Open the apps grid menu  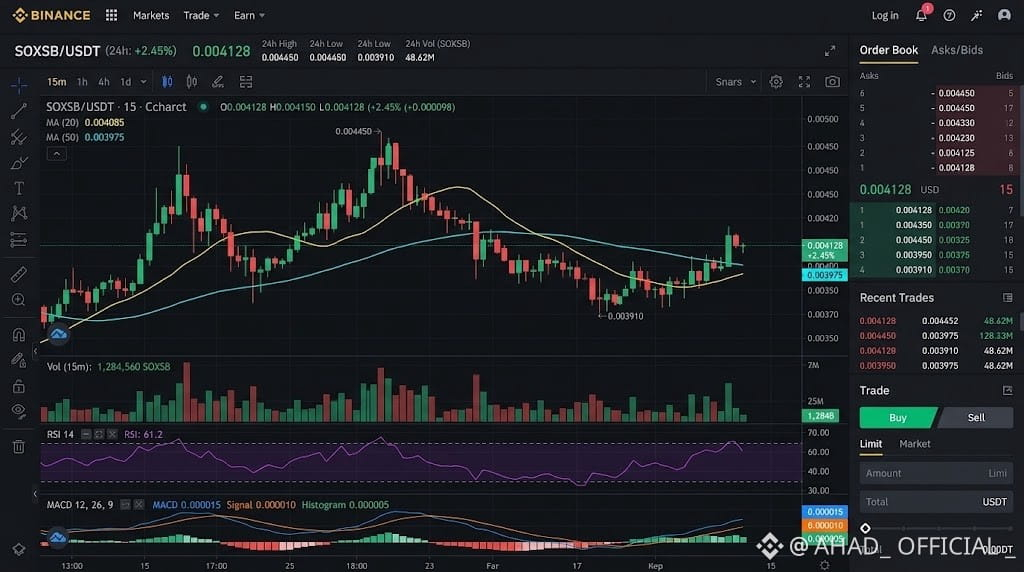click(112, 15)
